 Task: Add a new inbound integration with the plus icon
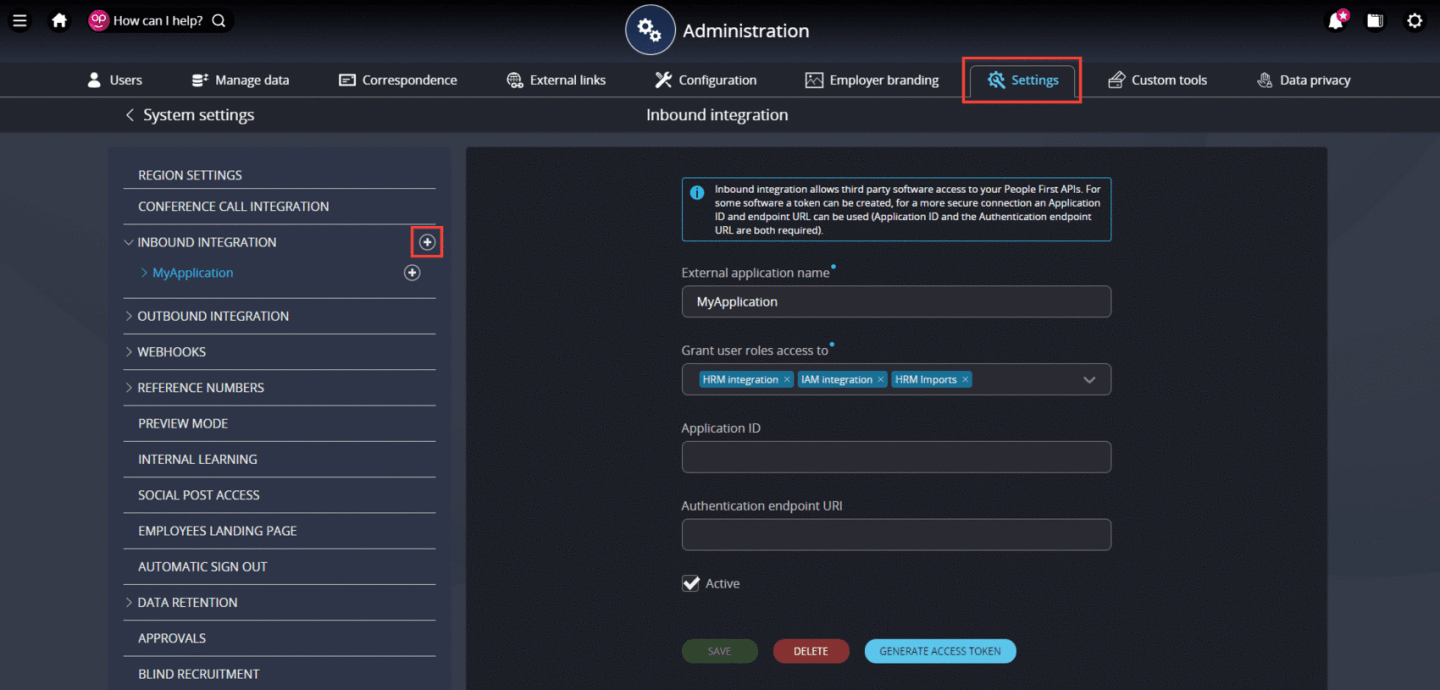(426, 241)
